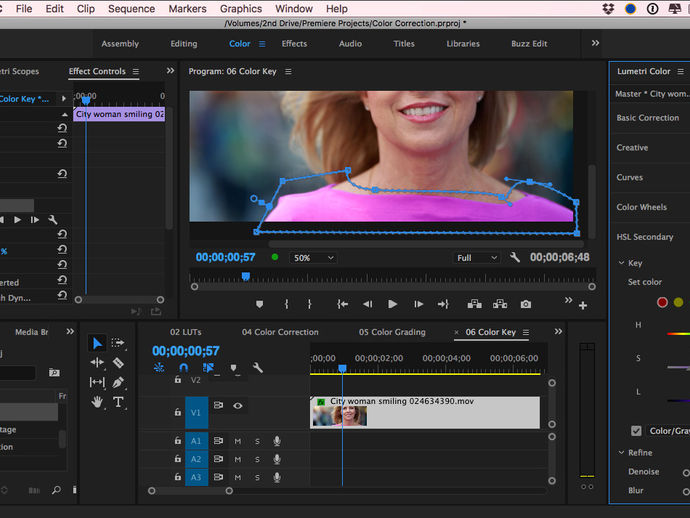Select the Selection tool arrow
The height and width of the screenshot is (518, 690).
tap(97, 343)
